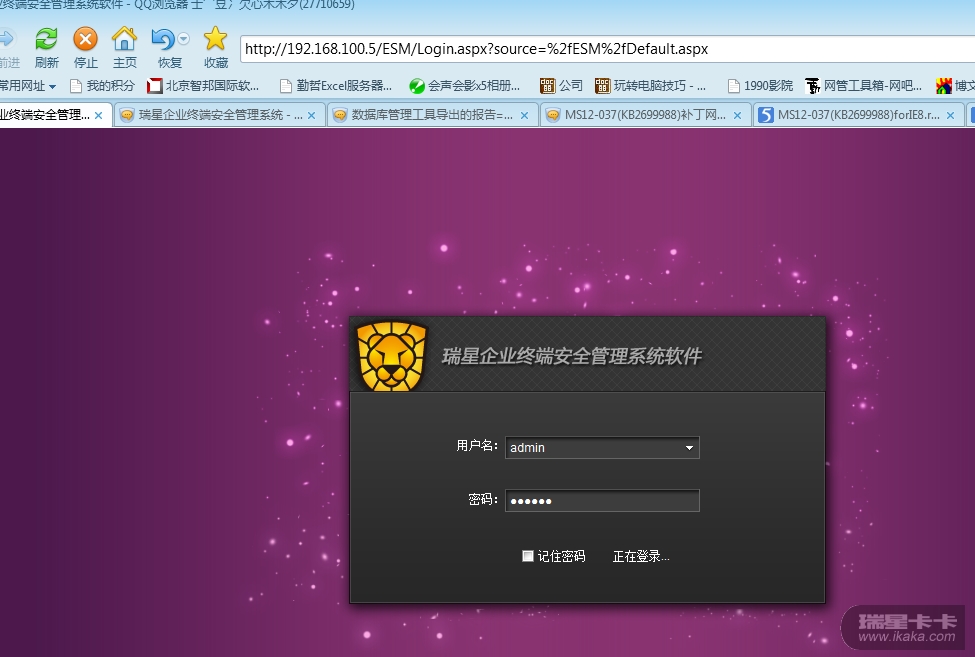The height and width of the screenshot is (657, 975).
Task: Open the 公司 bookmark folder
Action: pos(561,86)
